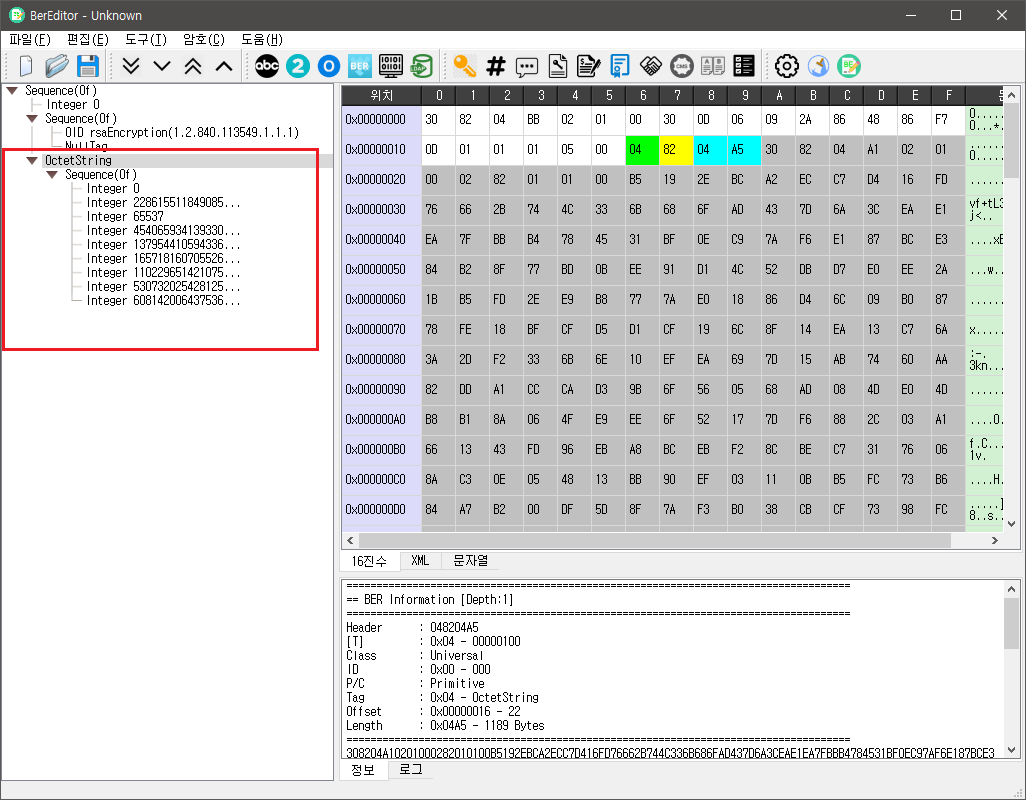Click the document with pen icon
1026x800 pixels.
pyautogui.click(x=589, y=66)
